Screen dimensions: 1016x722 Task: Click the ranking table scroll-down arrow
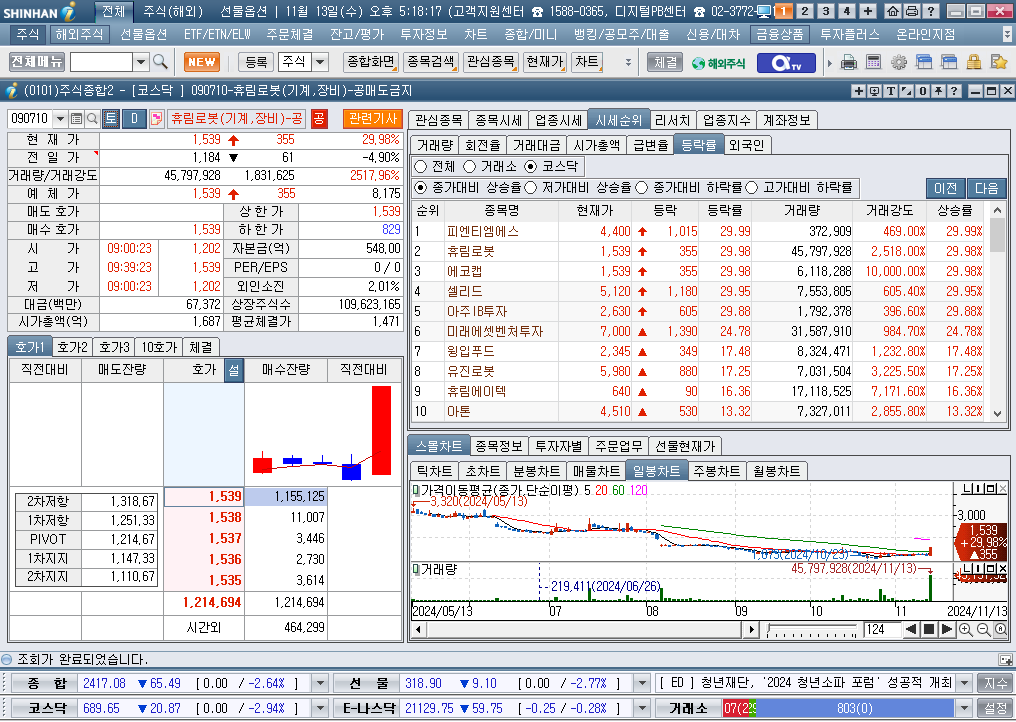(997, 413)
